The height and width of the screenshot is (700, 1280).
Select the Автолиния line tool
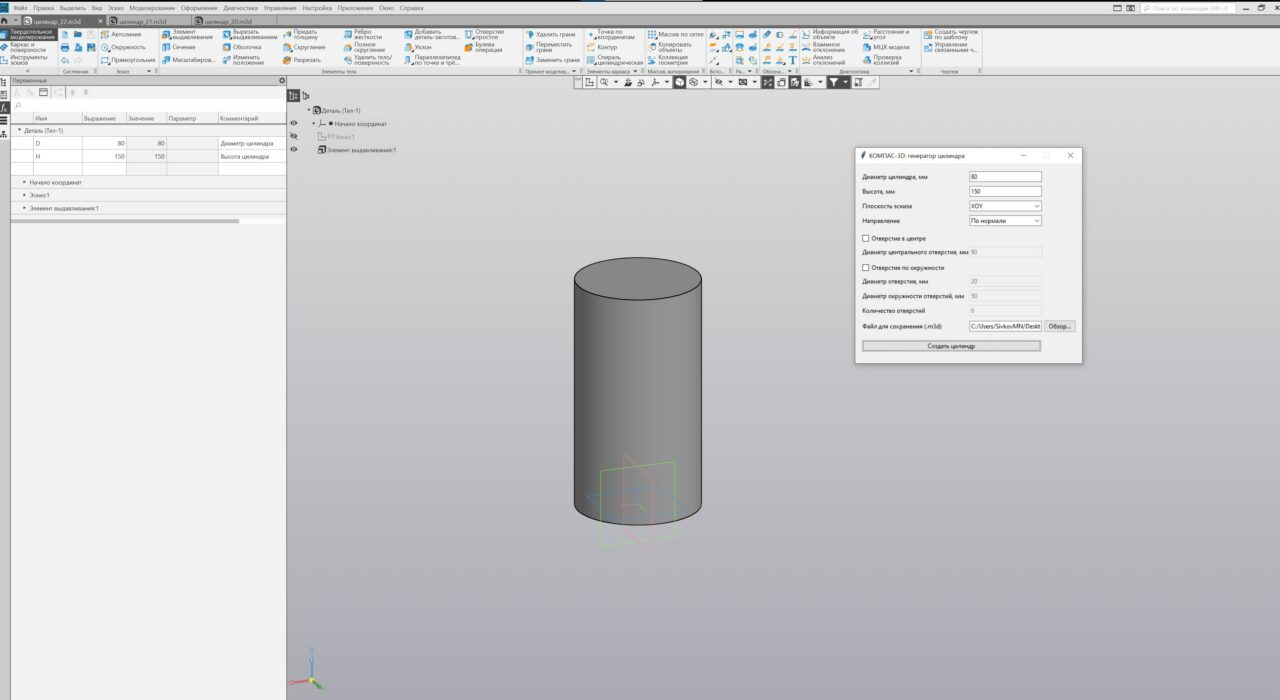120,34
